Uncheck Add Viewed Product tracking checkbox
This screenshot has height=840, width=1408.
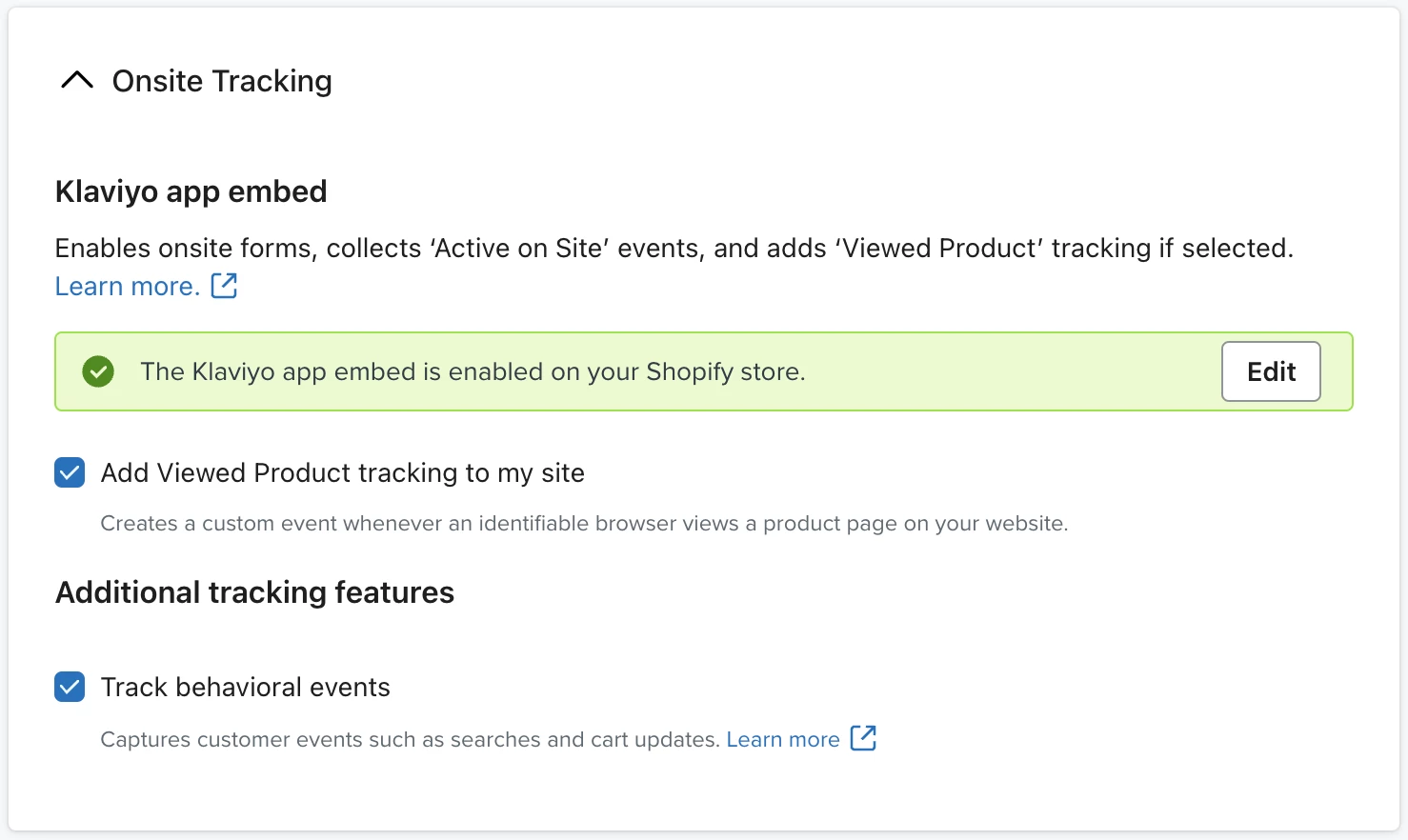click(70, 472)
